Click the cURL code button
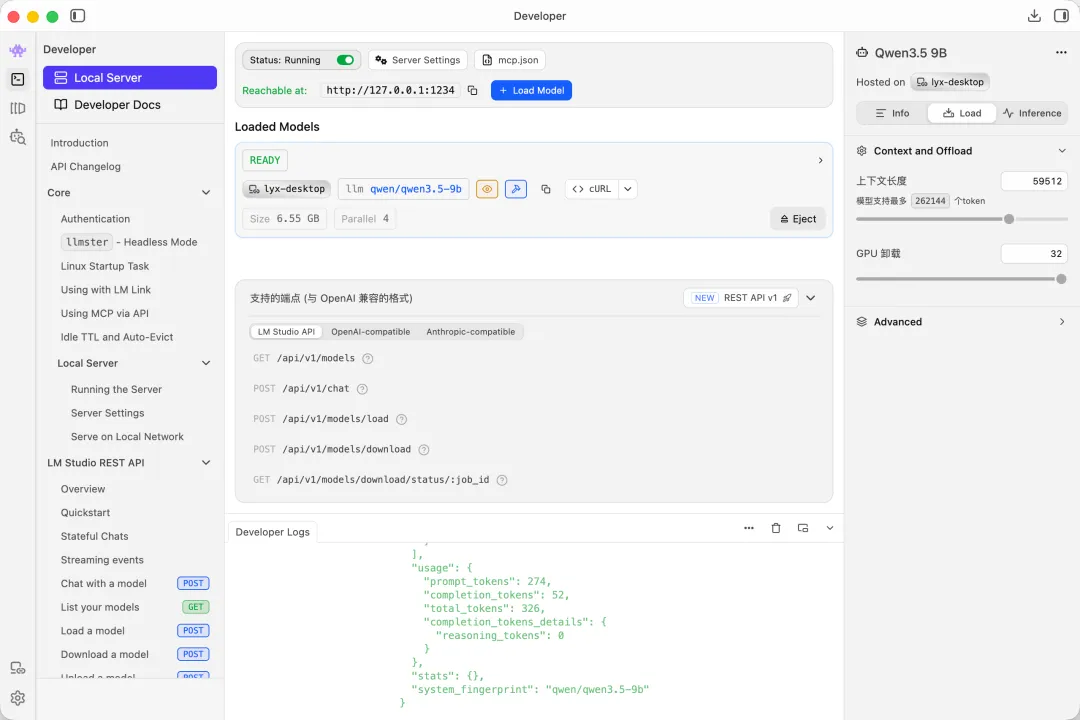Screen dimensions: 1080x720 (592, 189)
